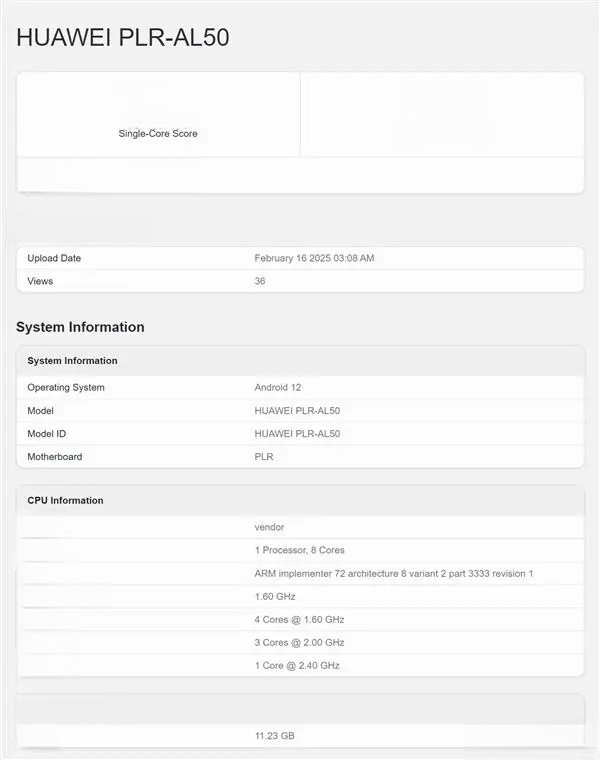Click HUAWEI PLR-AL50 in the Model ID row
This screenshot has width=600, height=760.
click(297, 434)
